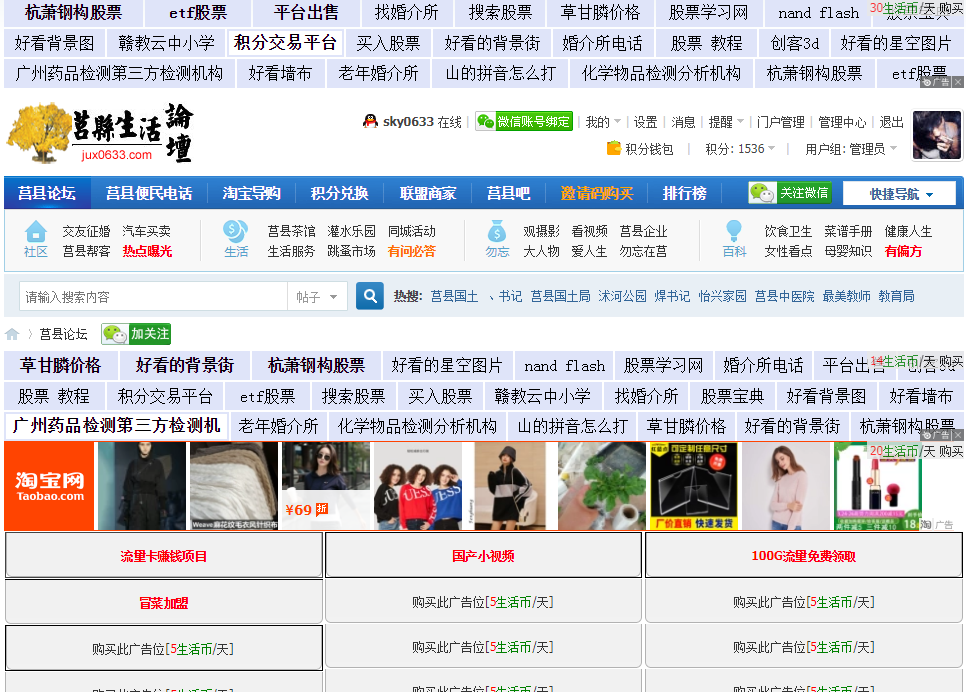Expand the 用户组: 管理员 dropdown
This screenshot has width=966, height=692.
click(851, 149)
